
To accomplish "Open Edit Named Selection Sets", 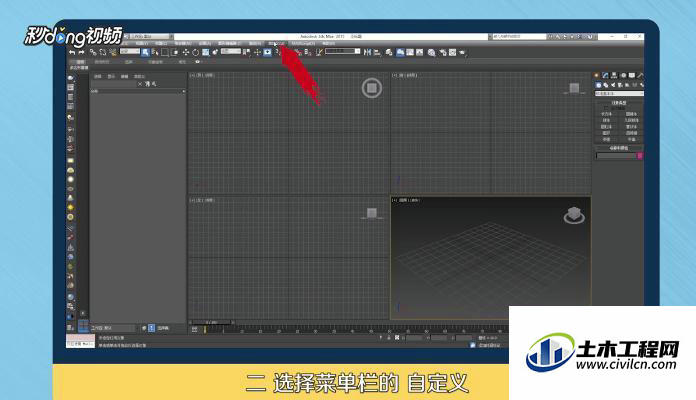I will pyautogui.click(x=319, y=52).
